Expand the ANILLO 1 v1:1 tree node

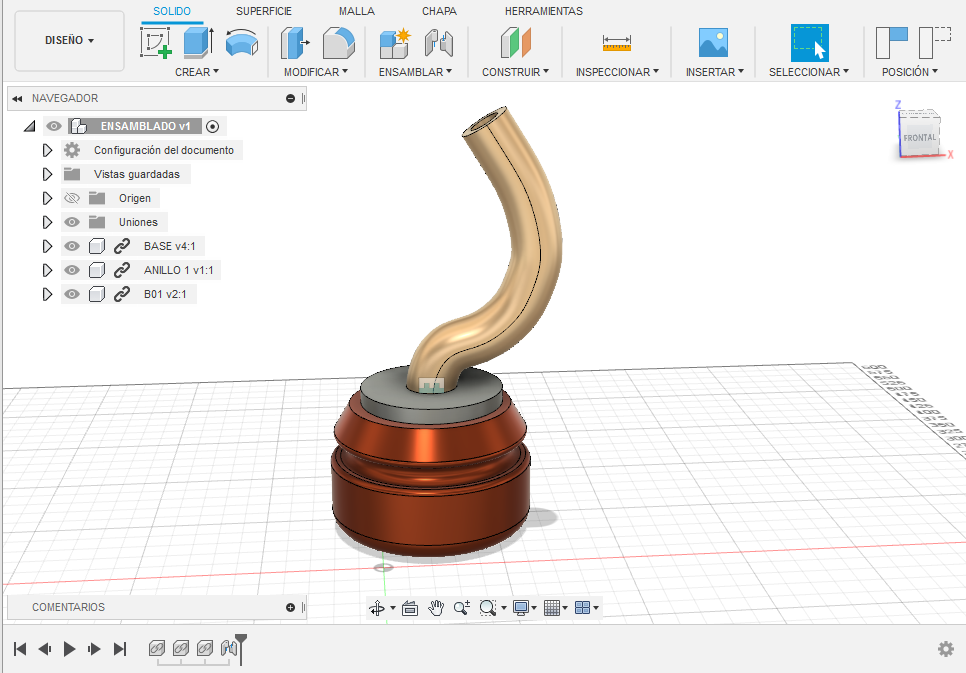coord(46,270)
